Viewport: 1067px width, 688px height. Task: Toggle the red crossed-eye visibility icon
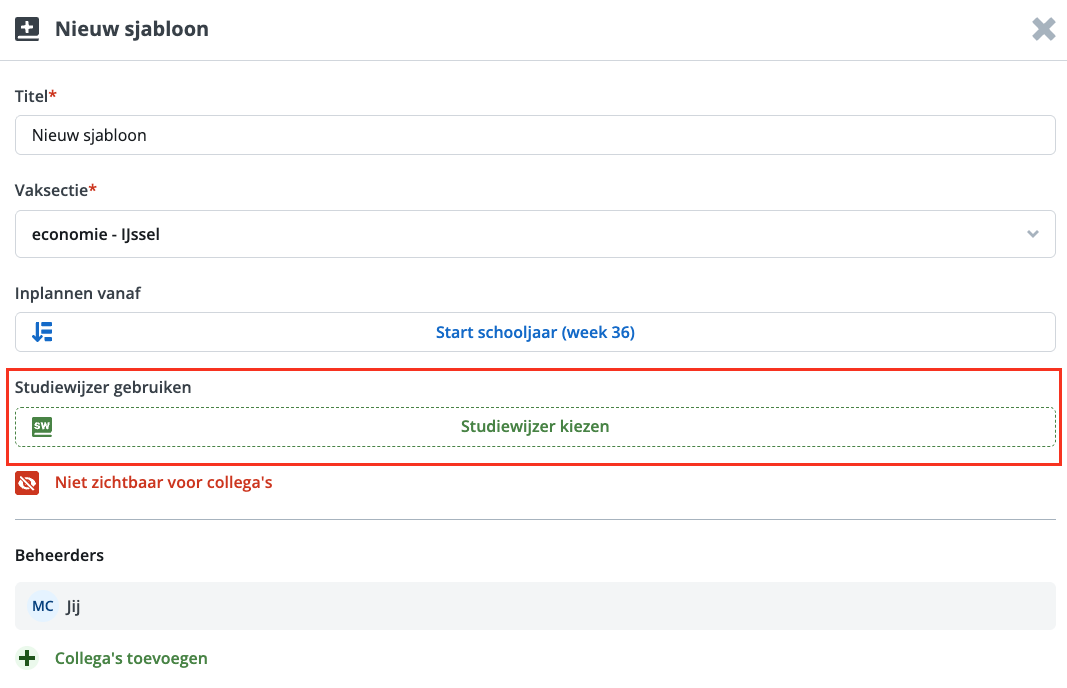pyautogui.click(x=27, y=483)
